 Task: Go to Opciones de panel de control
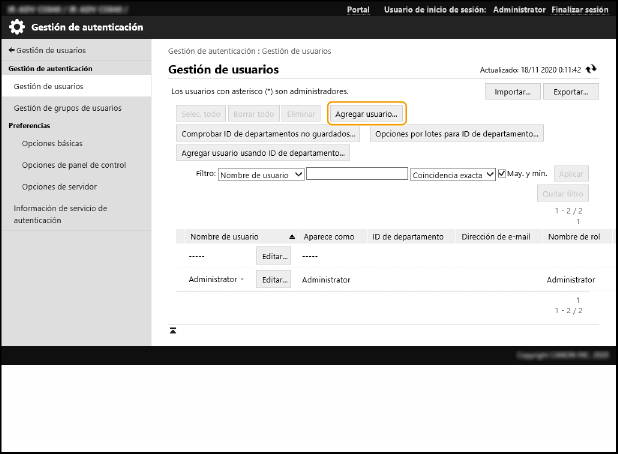(73, 165)
